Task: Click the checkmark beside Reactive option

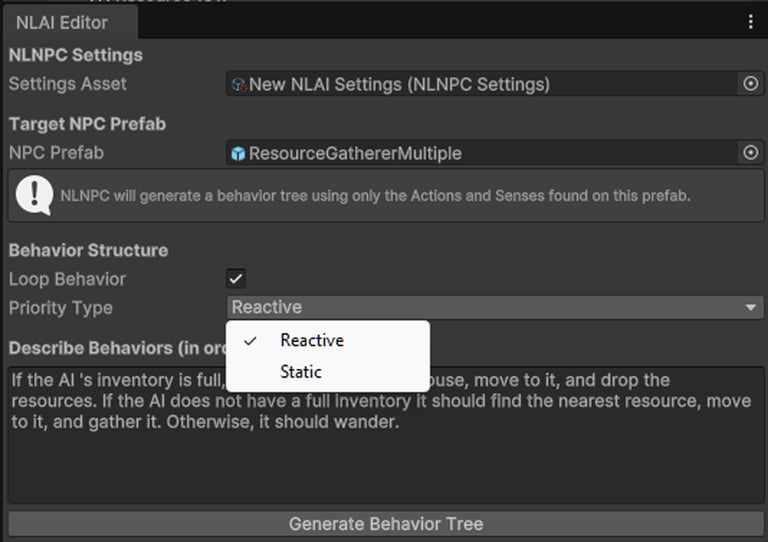Action: coord(251,341)
